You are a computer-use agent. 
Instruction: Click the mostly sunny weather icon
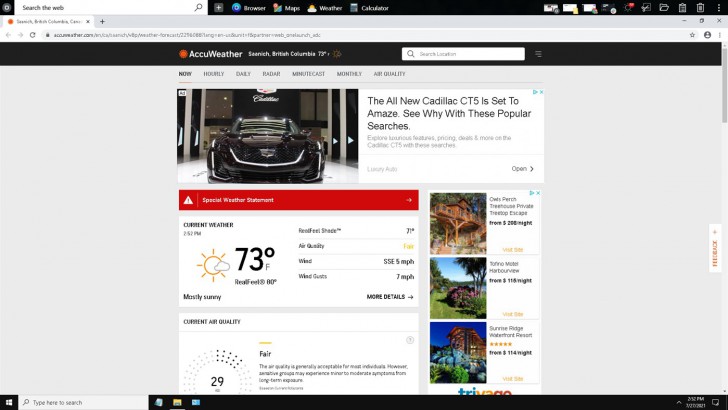213,265
